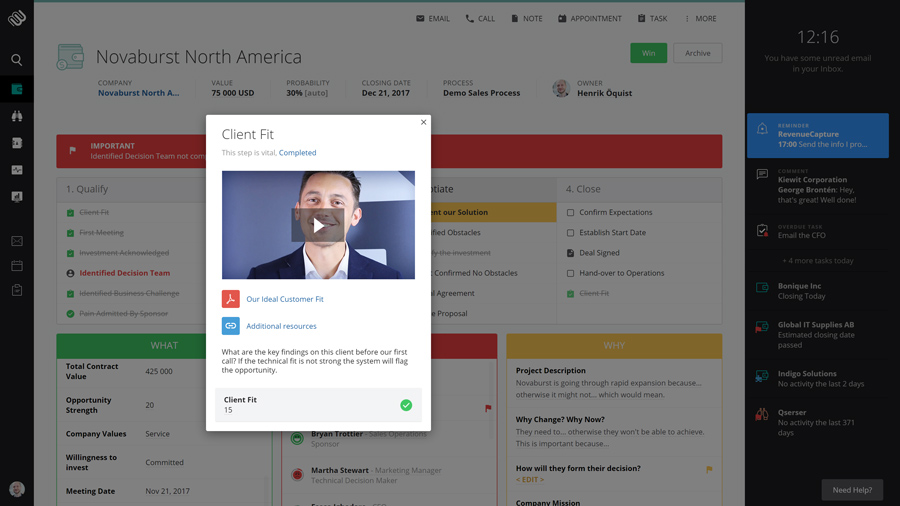Click the CALL action in top toolbar

(x=480, y=18)
